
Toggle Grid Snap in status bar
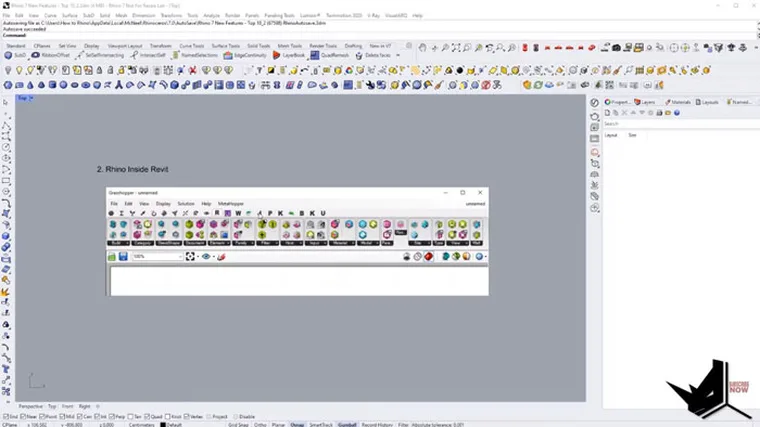238,425
